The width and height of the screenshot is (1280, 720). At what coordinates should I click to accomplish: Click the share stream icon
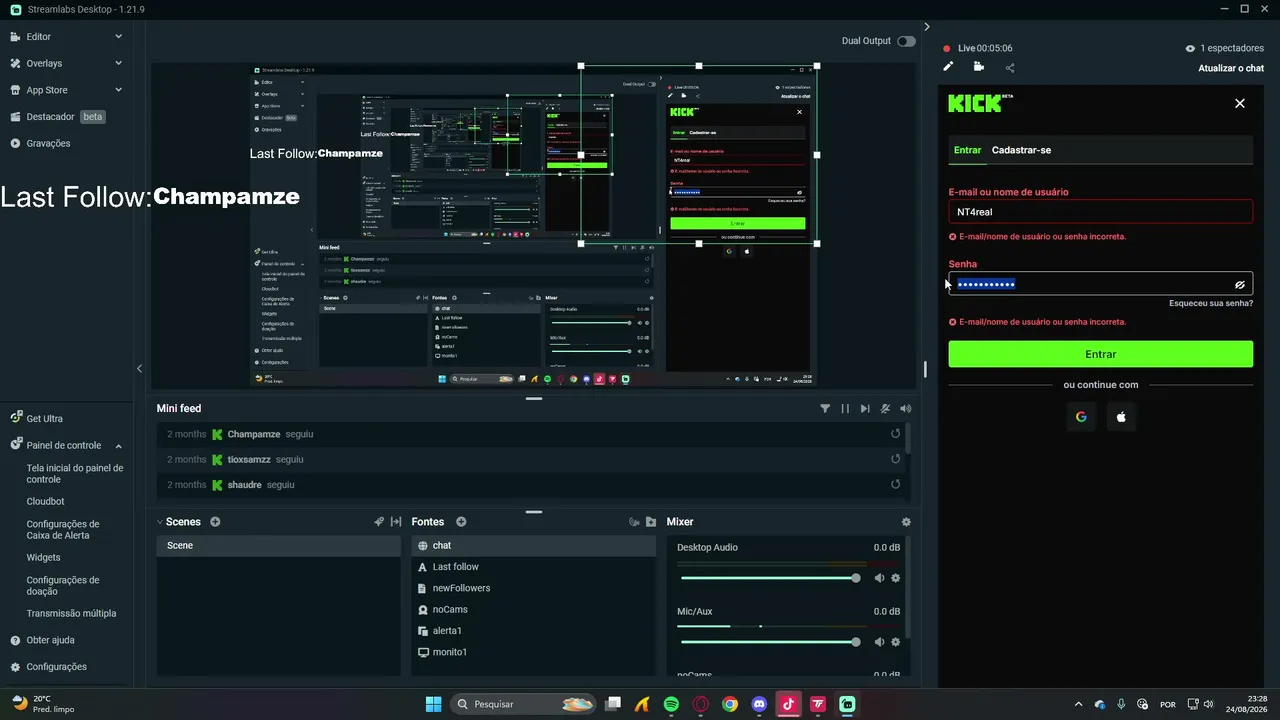[x=1010, y=68]
